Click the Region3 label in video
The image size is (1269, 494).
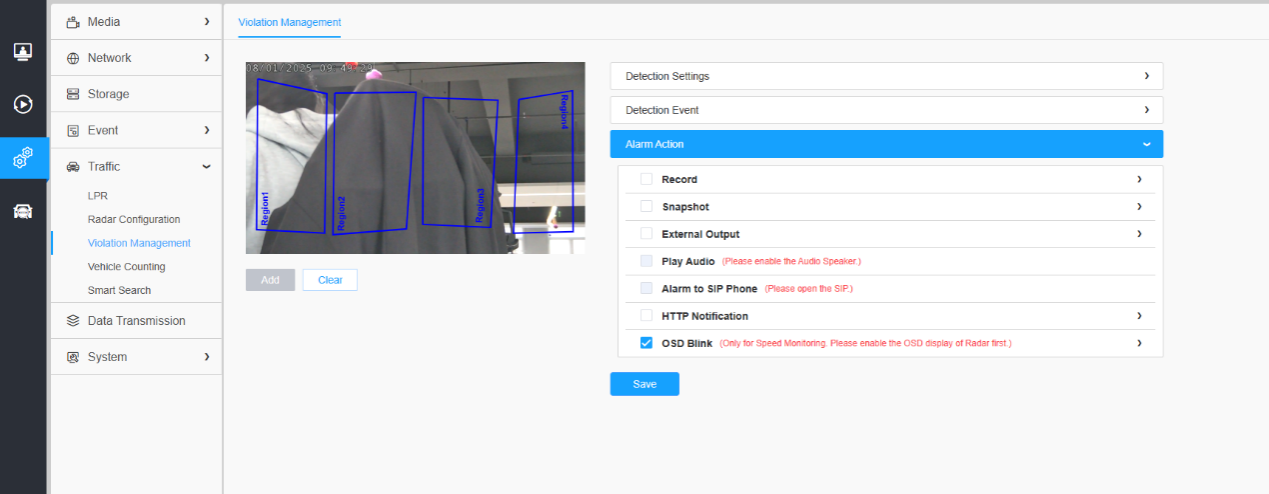point(480,205)
